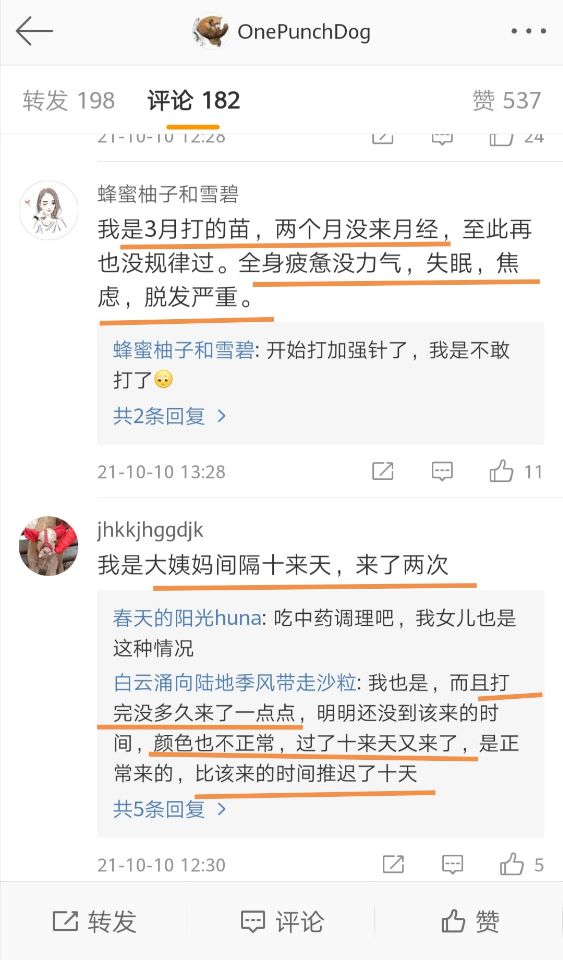View avatar of 蜂蜜柚子和雪碧

click(49, 210)
